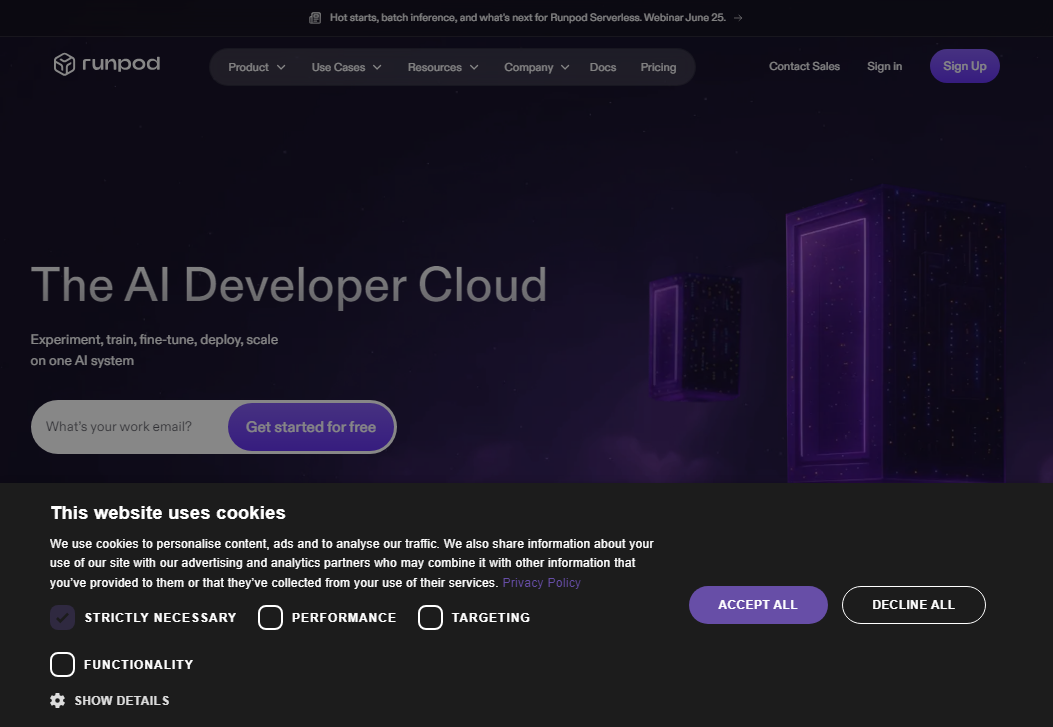
Task: Enable the Targeting cookies checkbox
Action: click(430, 618)
